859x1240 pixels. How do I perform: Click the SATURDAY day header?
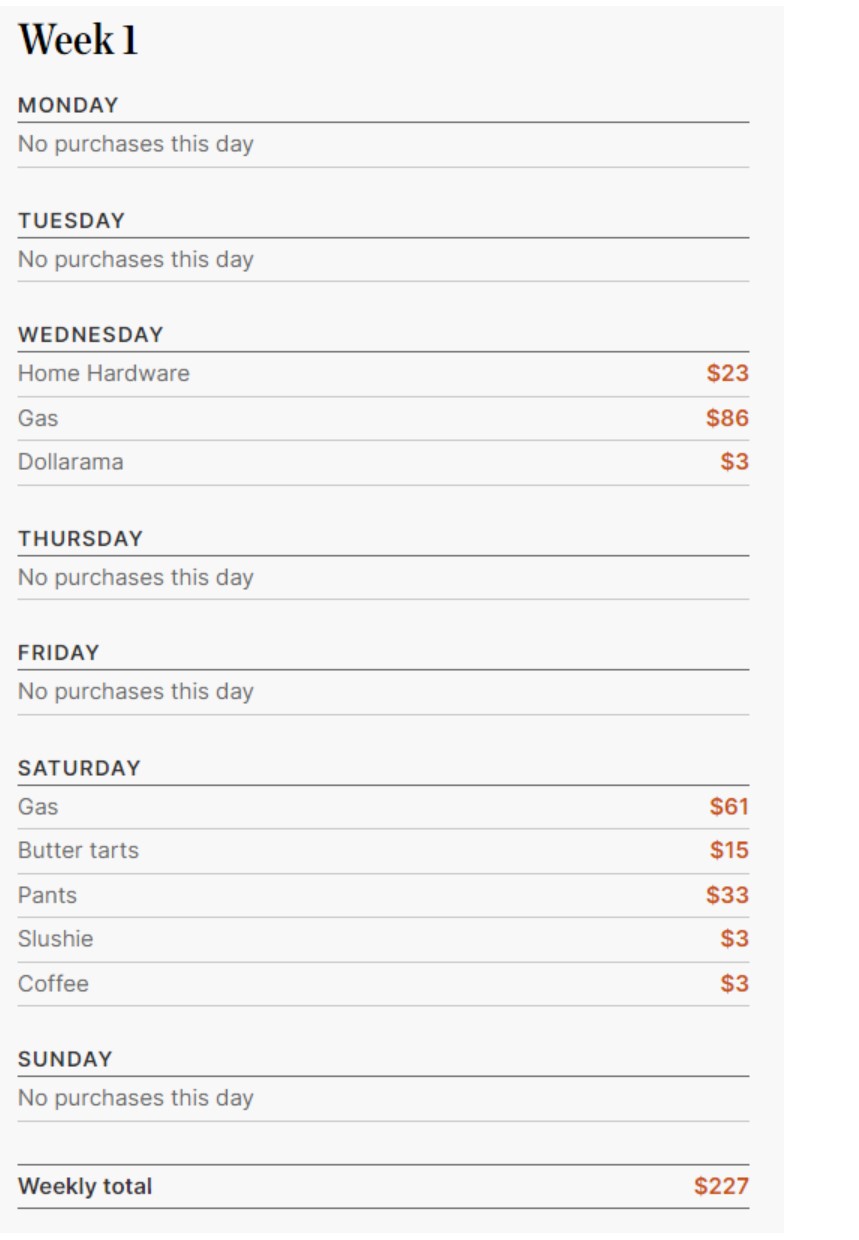coord(79,768)
